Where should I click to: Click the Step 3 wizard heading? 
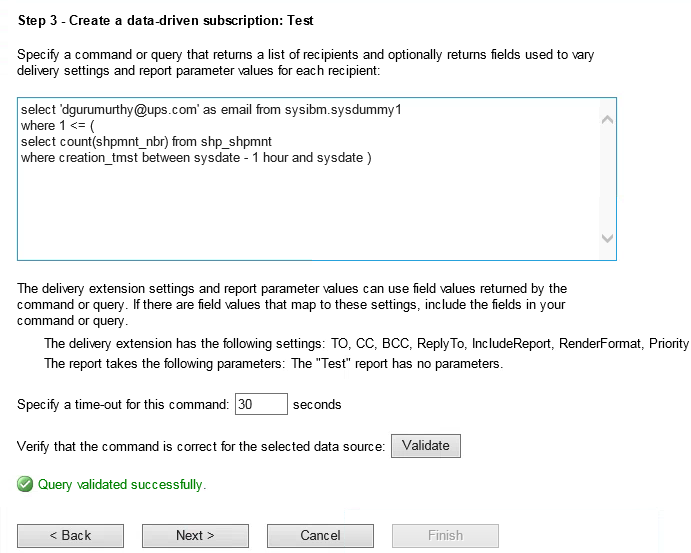tap(166, 21)
